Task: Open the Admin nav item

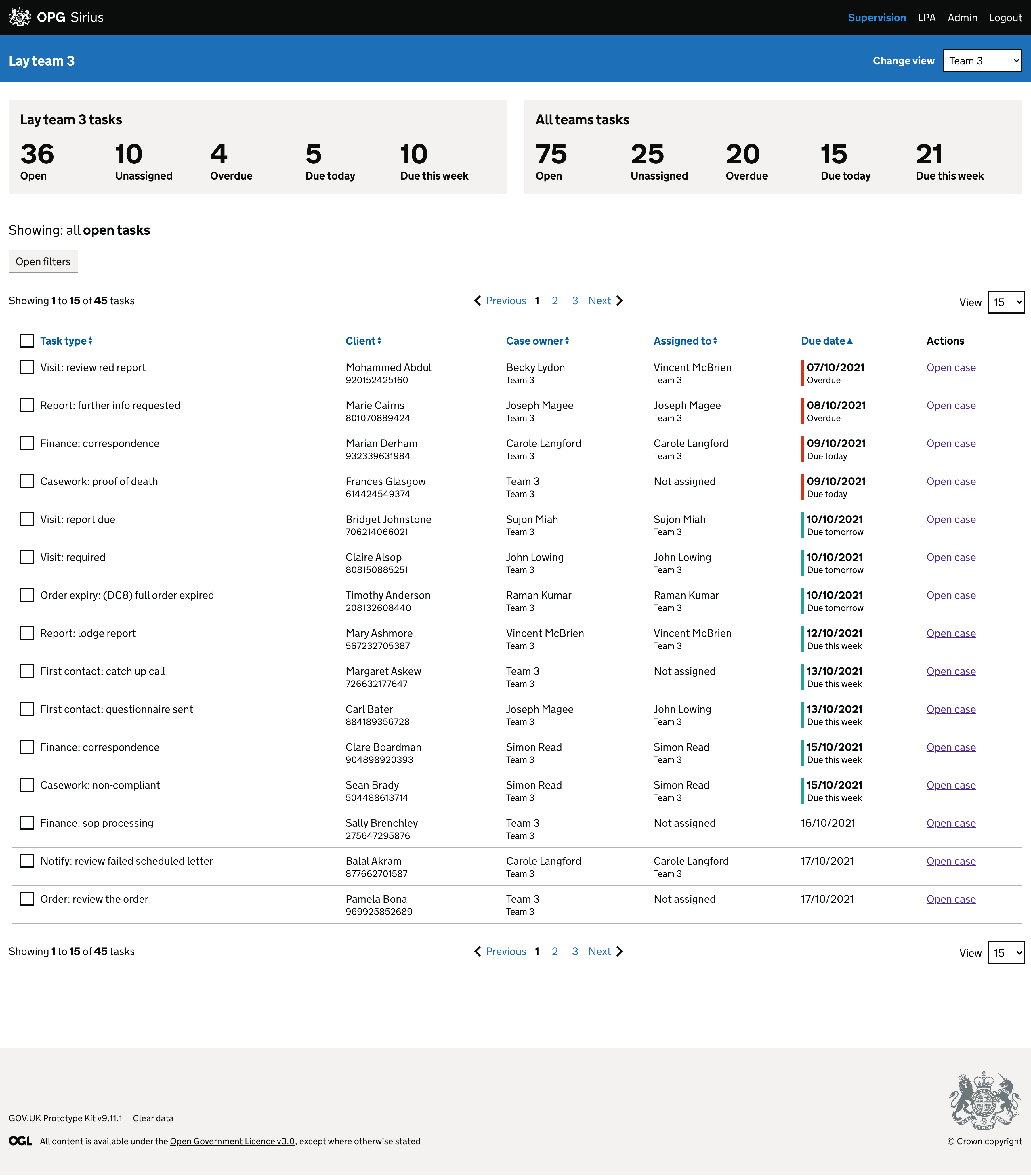Action: [963, 17]
